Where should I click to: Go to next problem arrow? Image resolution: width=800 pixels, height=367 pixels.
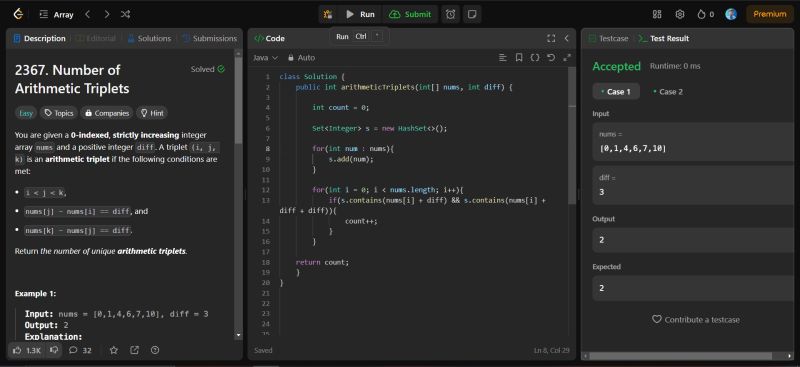pos(107,15)
